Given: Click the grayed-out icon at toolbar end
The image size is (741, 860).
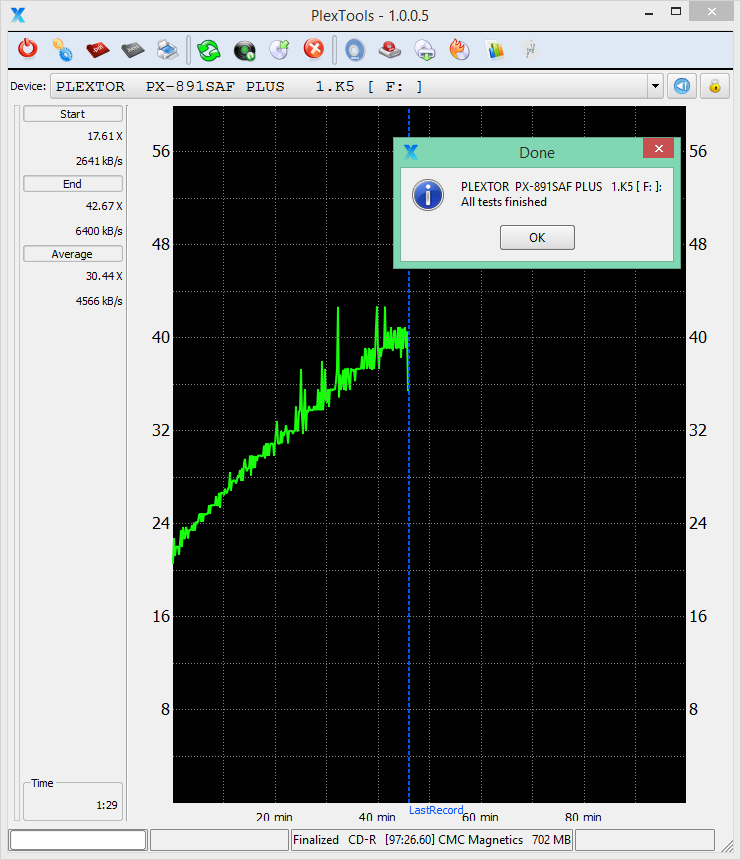Looking at the screenshot, I should 530,50.
